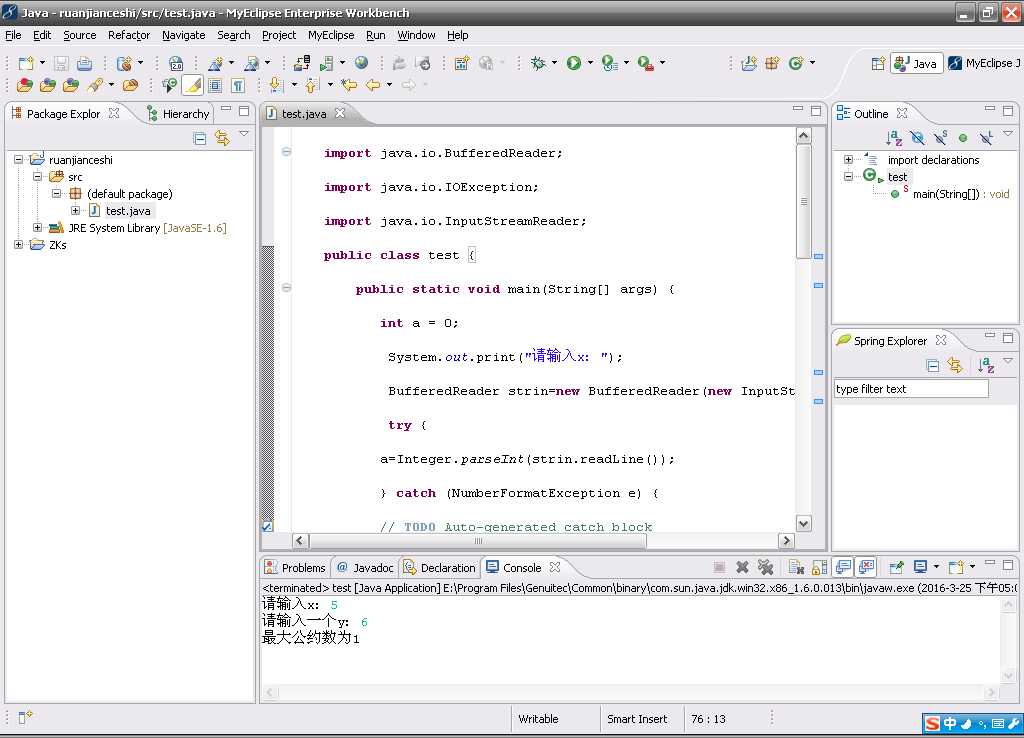Toggle Link with Editor in Package Explorer
This screenshot has width=1024, height=738.
coord(222,138)
